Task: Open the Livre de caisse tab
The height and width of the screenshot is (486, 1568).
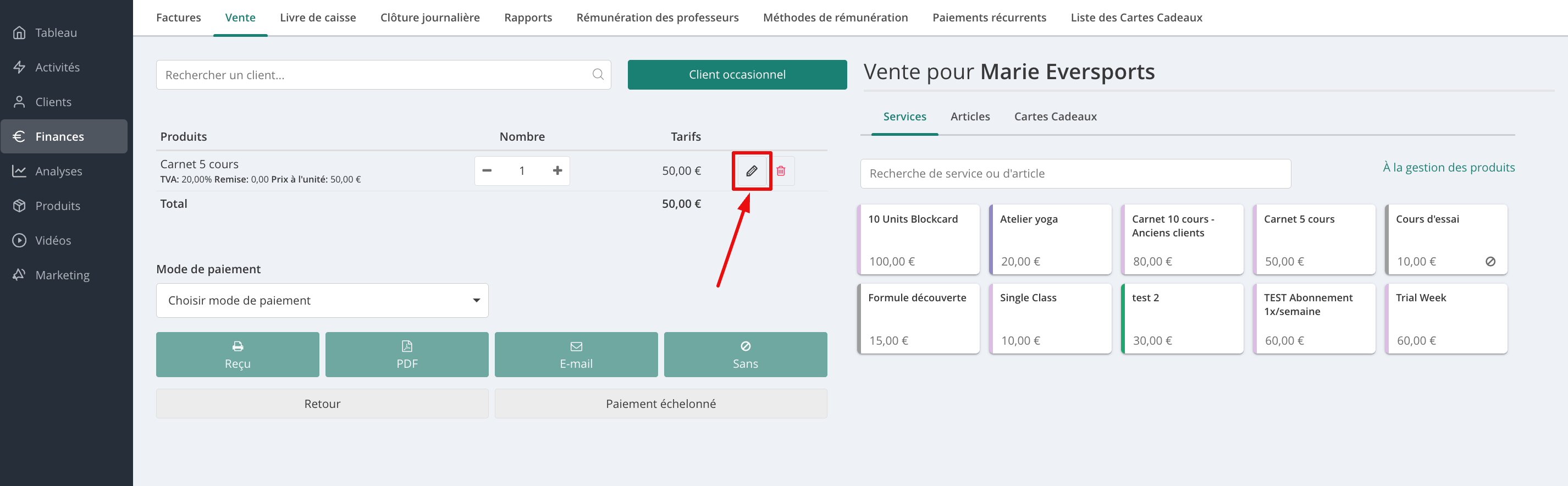Action: tap(318, 18)
